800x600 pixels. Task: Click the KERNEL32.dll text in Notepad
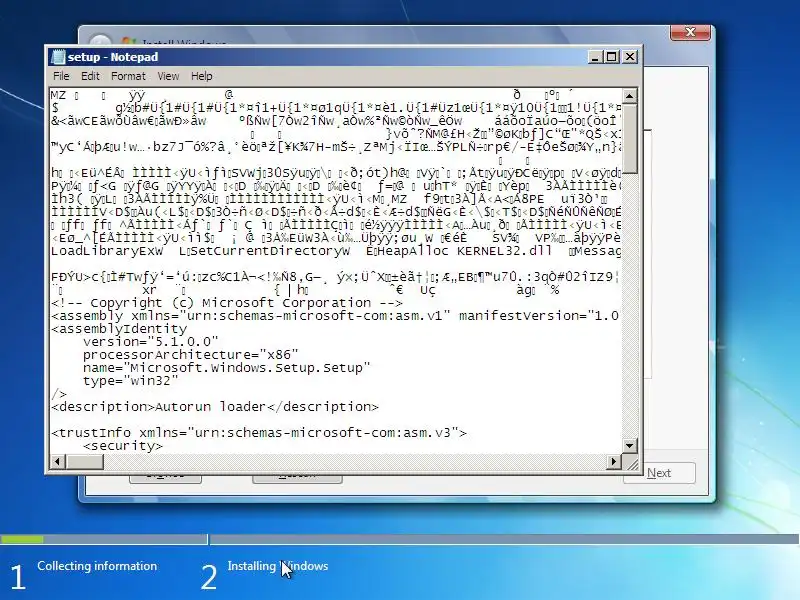[504, 251]
